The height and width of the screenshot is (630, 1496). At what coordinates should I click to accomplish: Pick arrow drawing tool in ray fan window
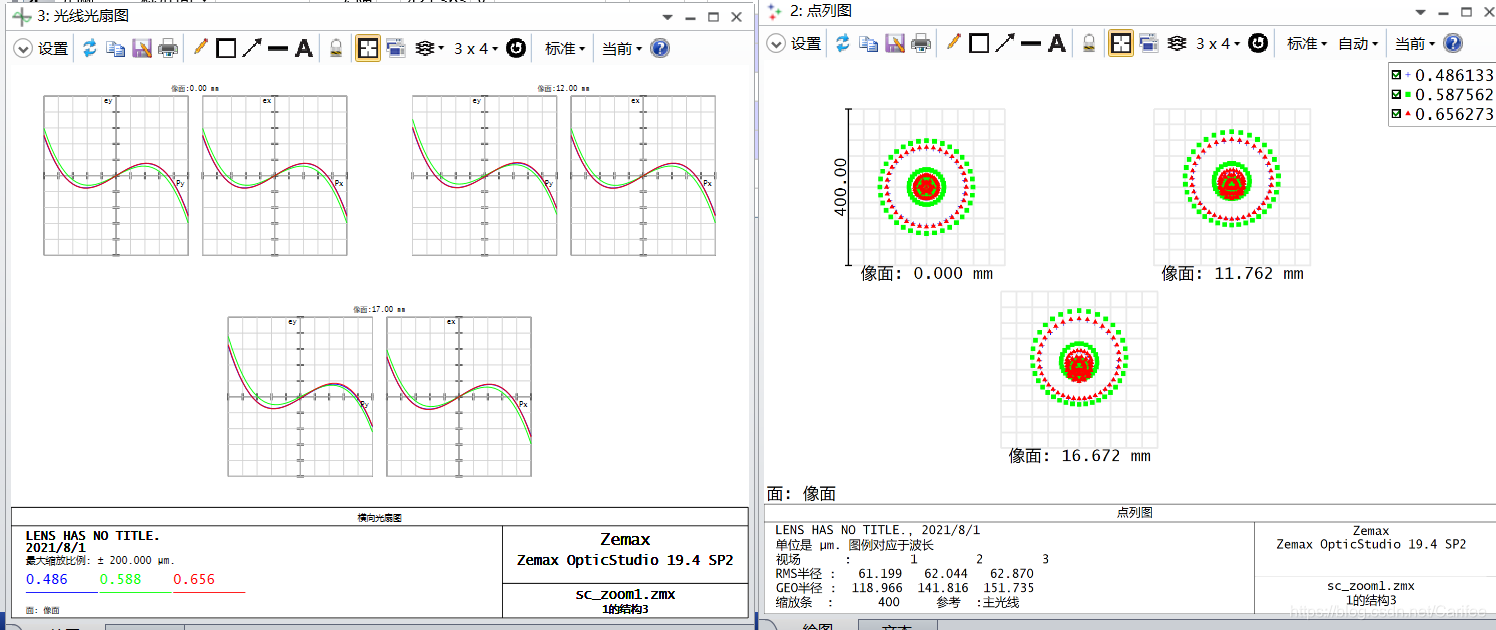252,48
